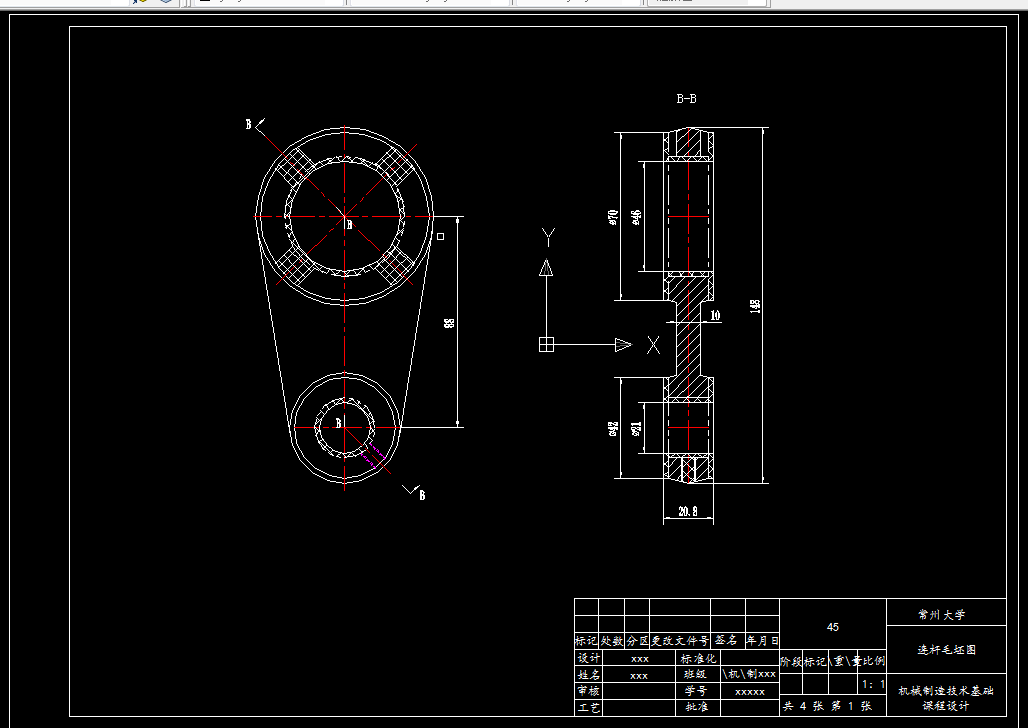Select the 20.8 width dimension text

tap(688, 511)
